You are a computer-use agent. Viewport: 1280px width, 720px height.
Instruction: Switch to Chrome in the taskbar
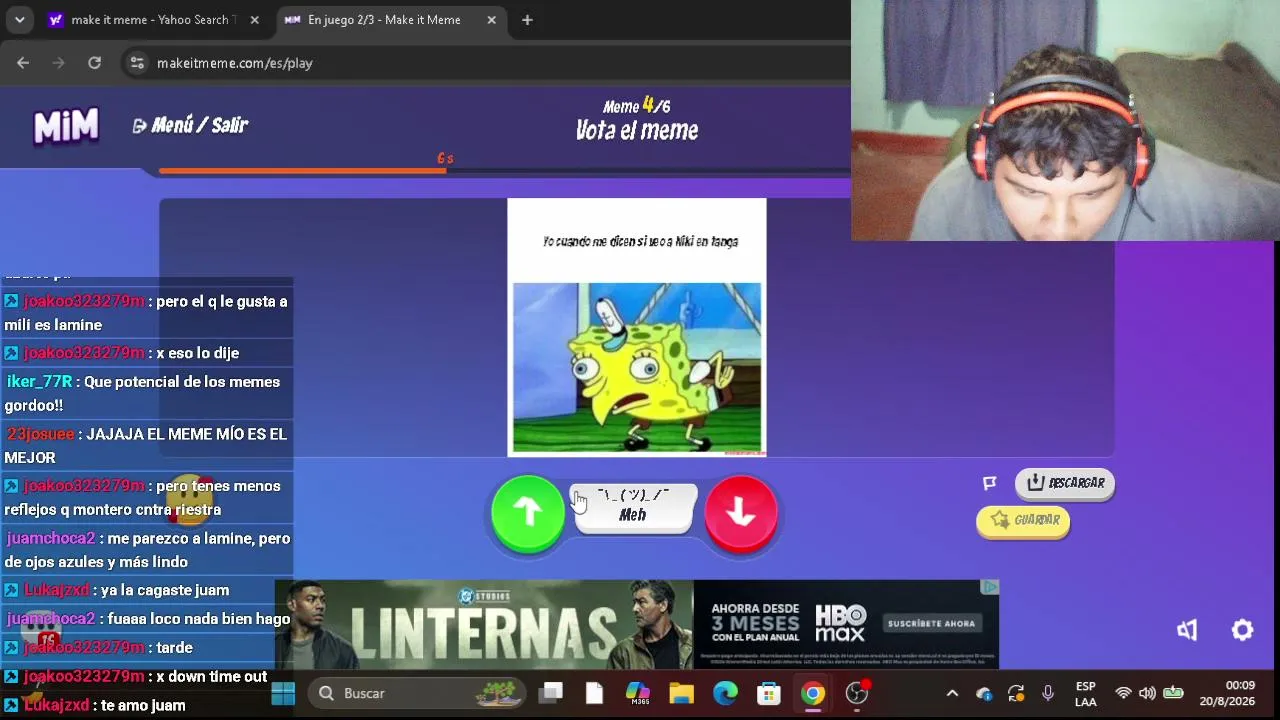coord(812,693)
